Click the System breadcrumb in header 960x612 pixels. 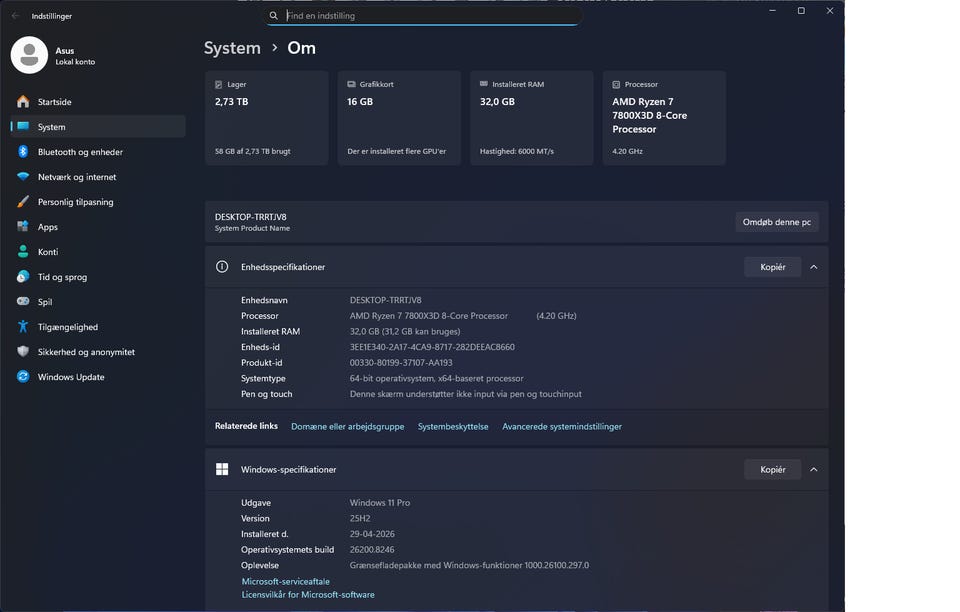point(232,48)
